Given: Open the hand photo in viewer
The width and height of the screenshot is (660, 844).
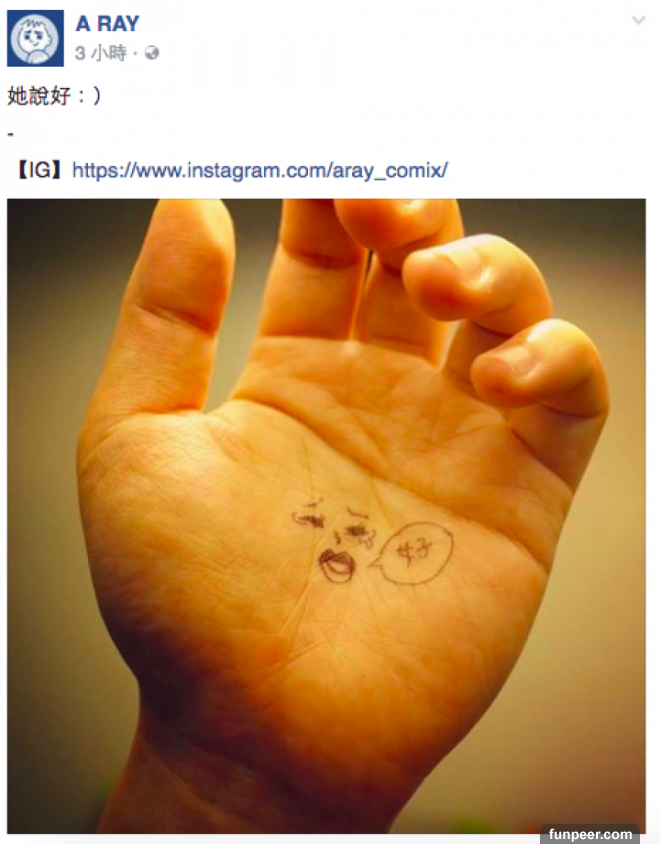Looking at the screenshot, I should 326,516.
